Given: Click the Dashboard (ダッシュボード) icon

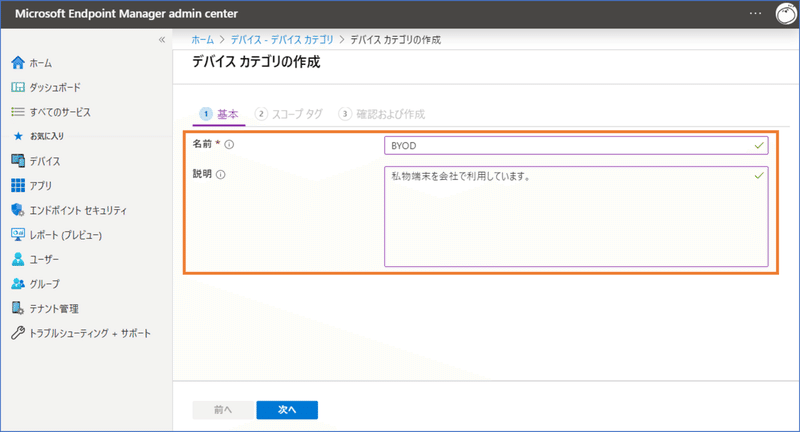Looking at the screenshot, I should tap(18, 87).
